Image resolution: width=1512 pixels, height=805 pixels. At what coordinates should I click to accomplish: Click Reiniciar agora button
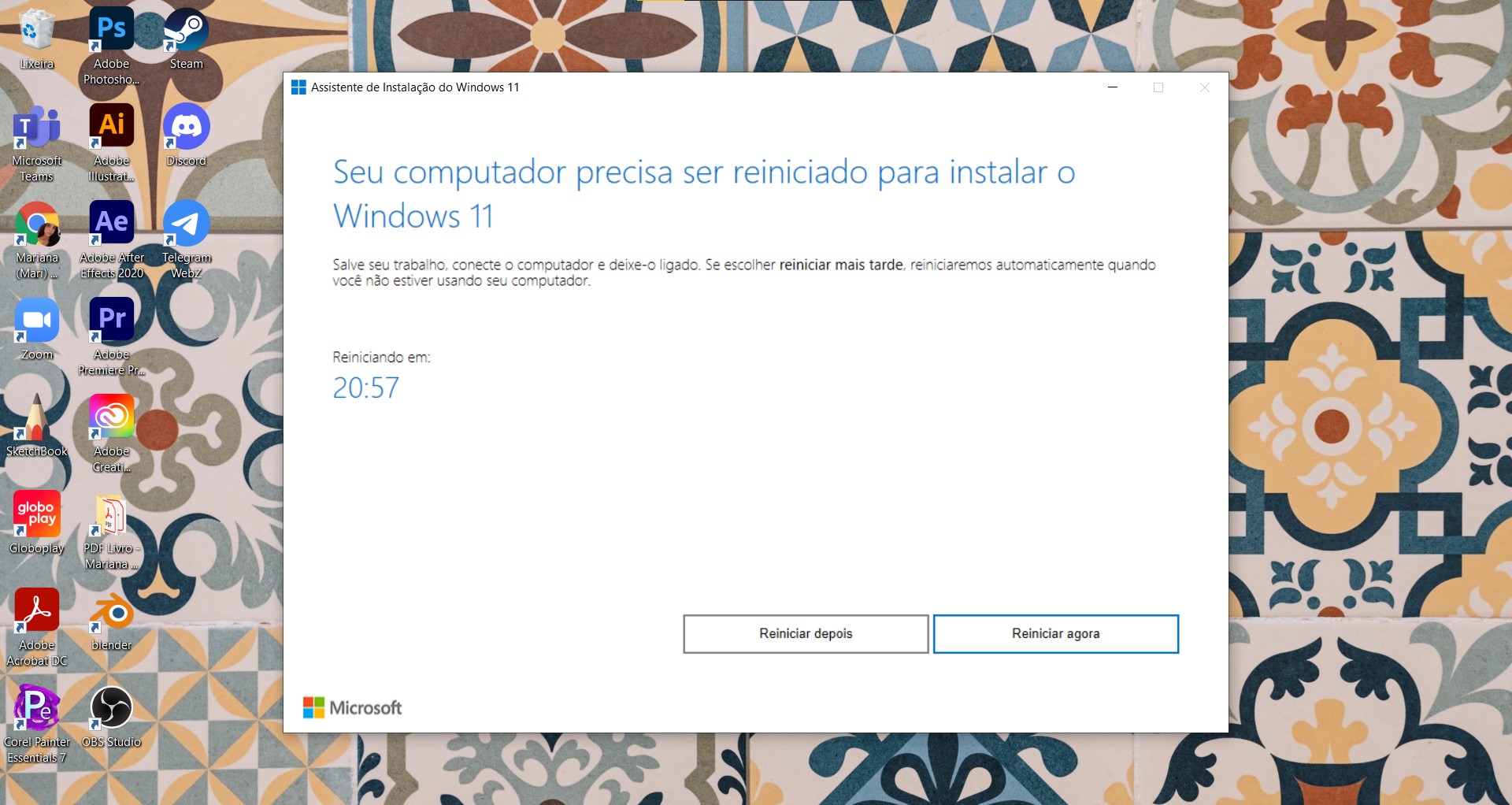pos(1055,634)
